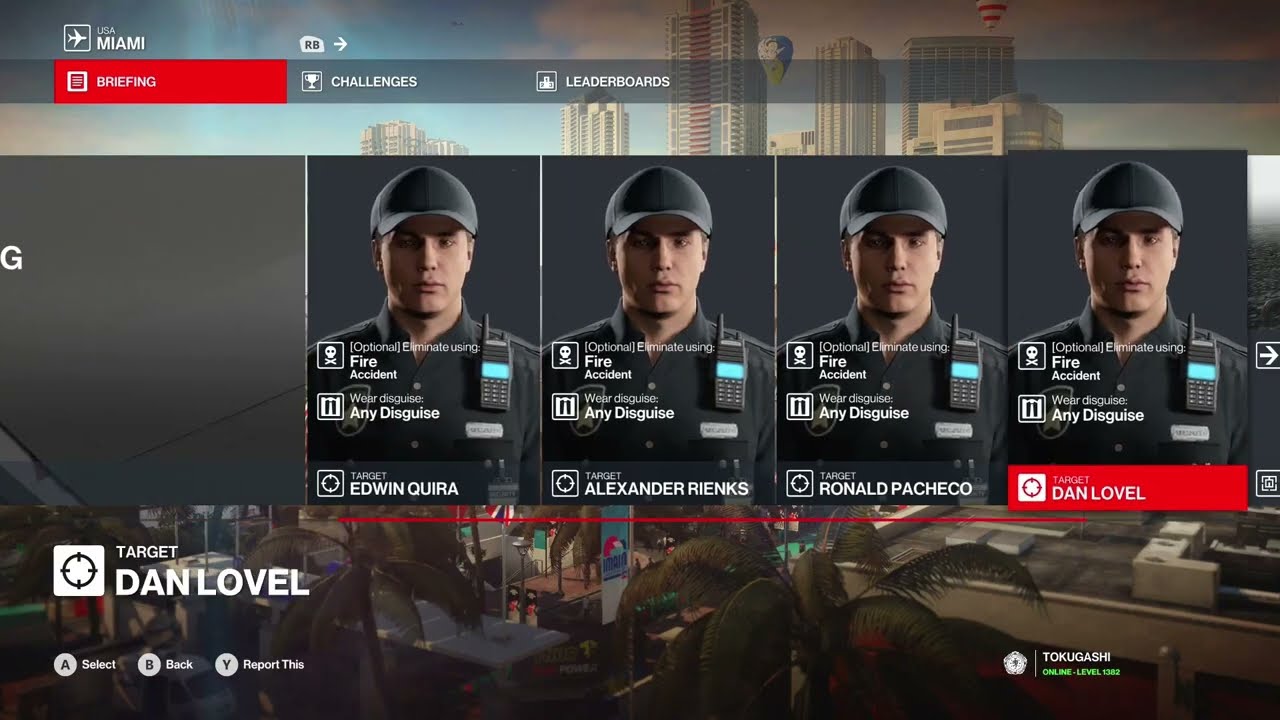Image resolution: width=1280 pixels, height=720 pixels.
Task: Select the Edwin Quira target card
Action: click(423, 330)
